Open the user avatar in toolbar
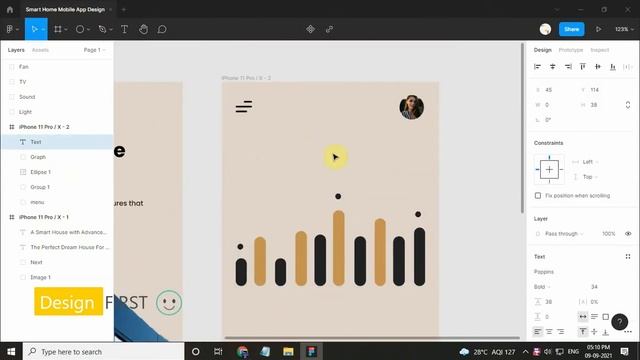This screenshot has width=640, height=360. [x=545, y=29]
